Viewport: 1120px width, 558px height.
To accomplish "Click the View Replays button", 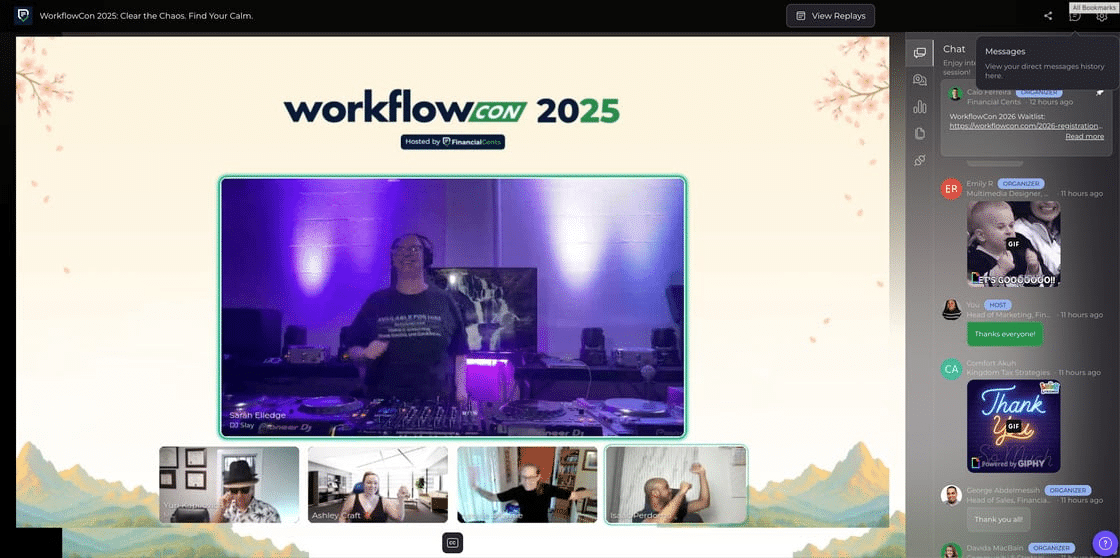I will pyautogui.click(x=831, y=16).
